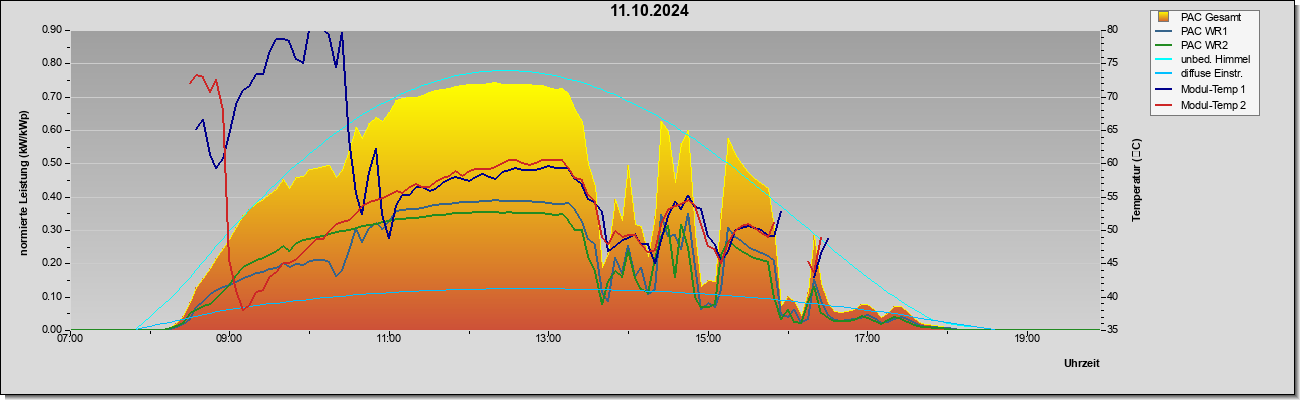
Task: Click the Temperatur axis title
Action: pos(1137,180)
